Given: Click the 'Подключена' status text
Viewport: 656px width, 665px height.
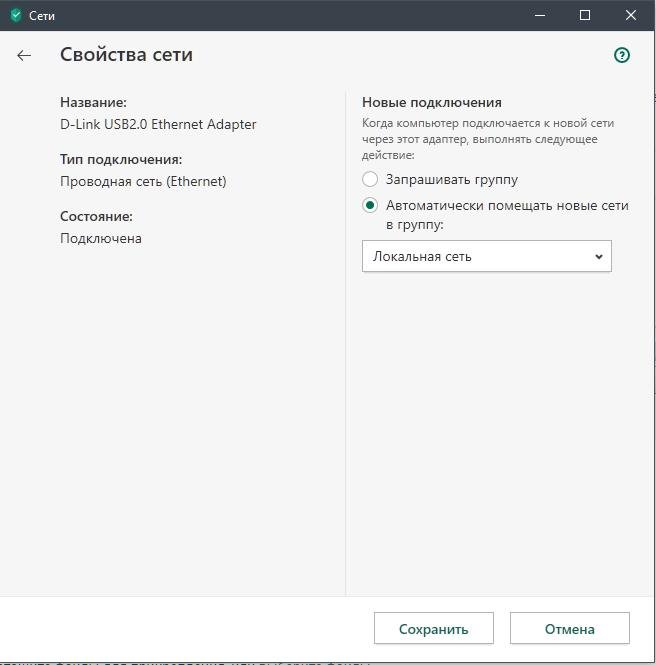Looking at the screenshot, I should click(101, 239).
